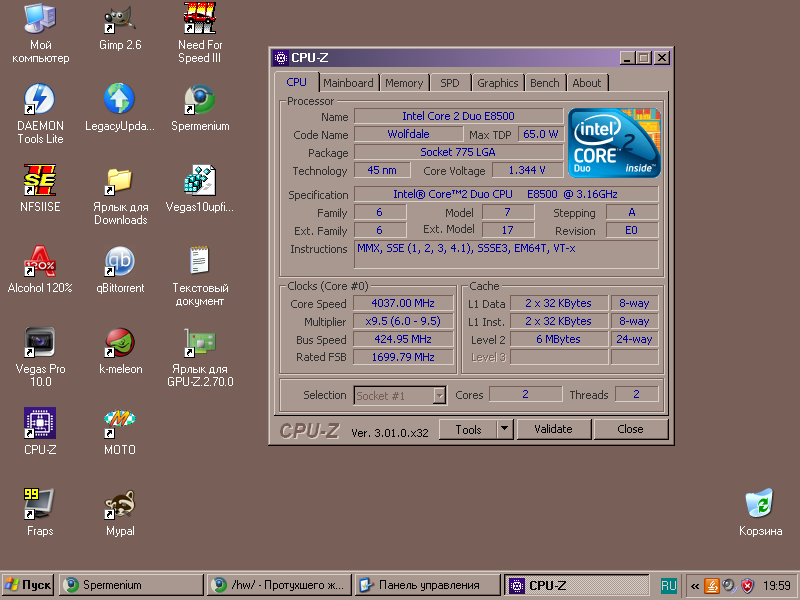The height and width of the screenshot is (600, 800).
Task: Click the Rated FSB value 1699.79 MHz
Action: tap(403, 357)
